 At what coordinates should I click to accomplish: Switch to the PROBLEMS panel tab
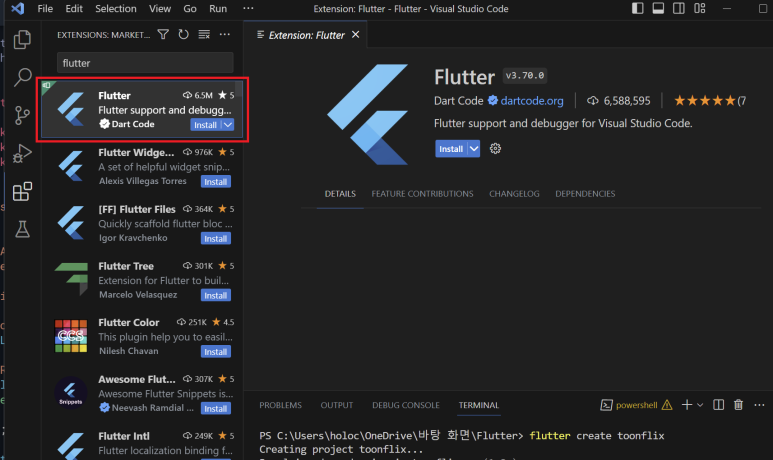tap(281, 405)
